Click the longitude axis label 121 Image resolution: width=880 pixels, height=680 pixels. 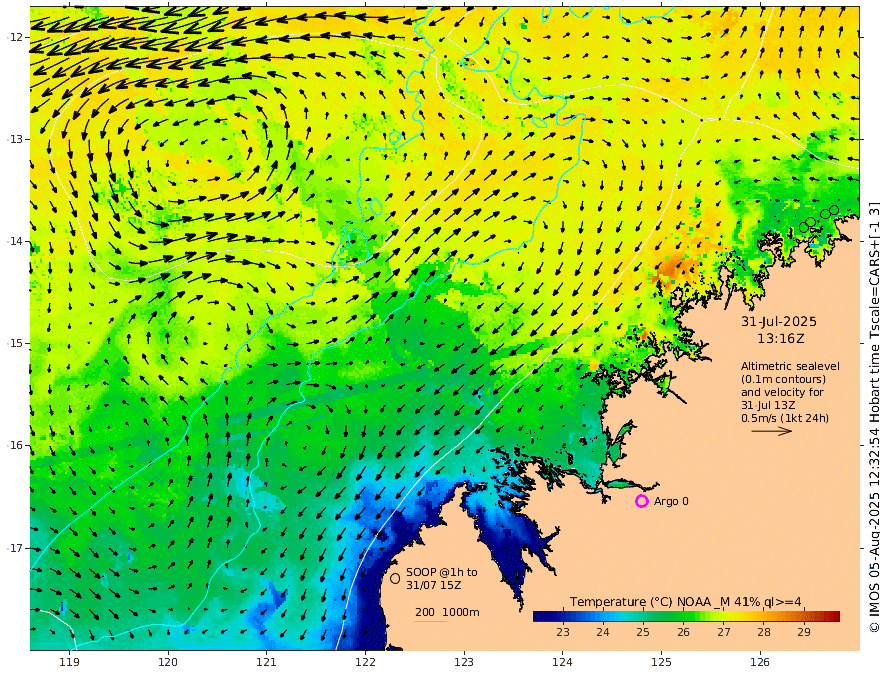point(267,662)
